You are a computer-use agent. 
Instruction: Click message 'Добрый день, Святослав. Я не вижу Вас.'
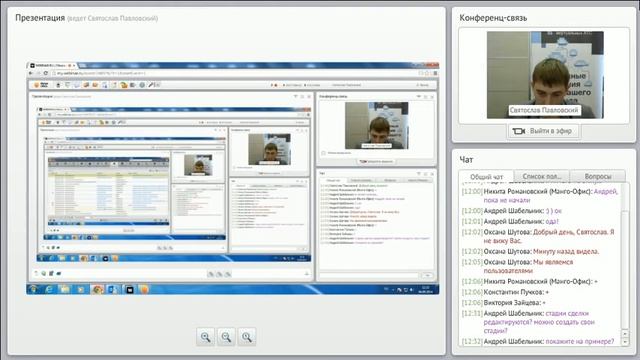pyautogui.click(x=549, y=236)
